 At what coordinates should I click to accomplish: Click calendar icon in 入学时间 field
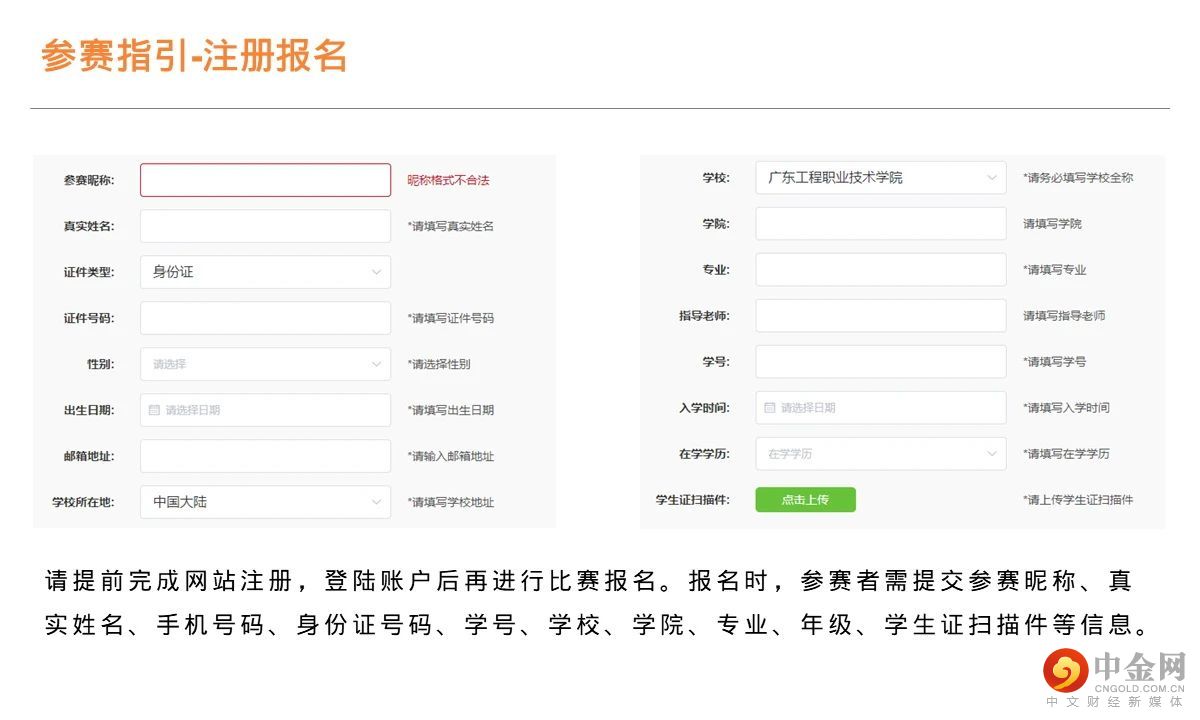coord(769,408)
